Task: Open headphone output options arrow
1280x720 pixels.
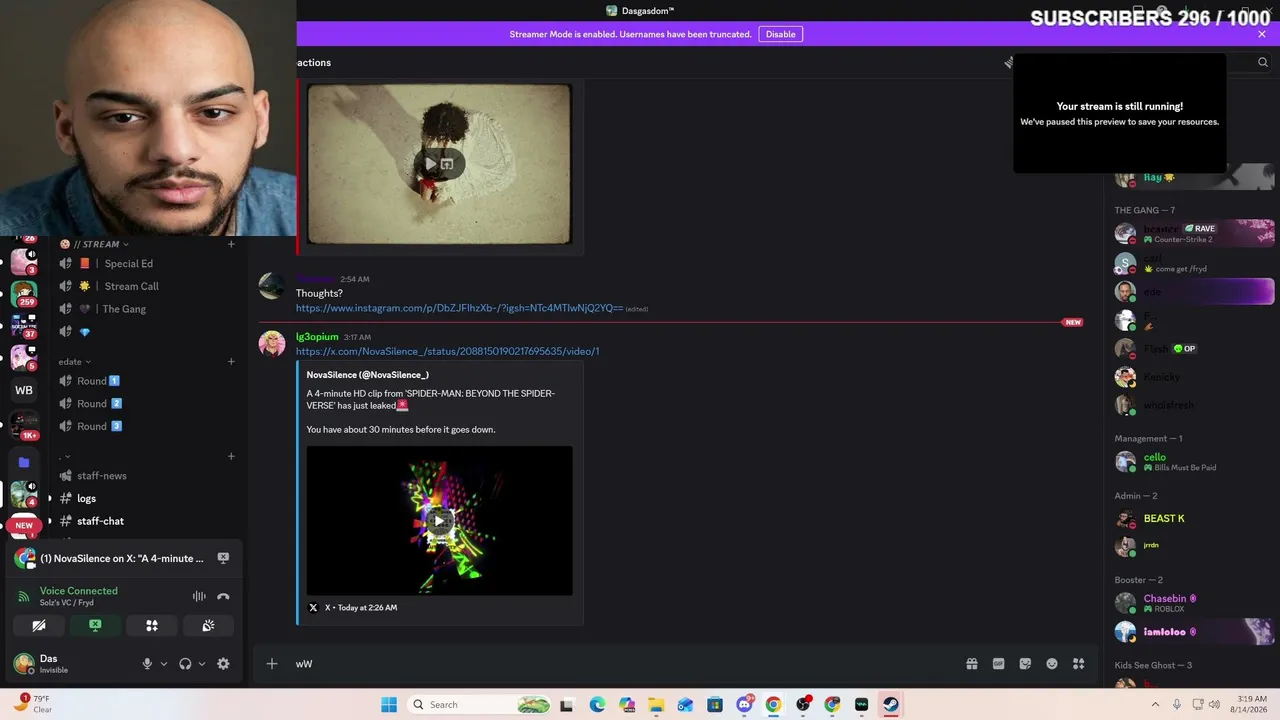Action: tap(201, 664)
